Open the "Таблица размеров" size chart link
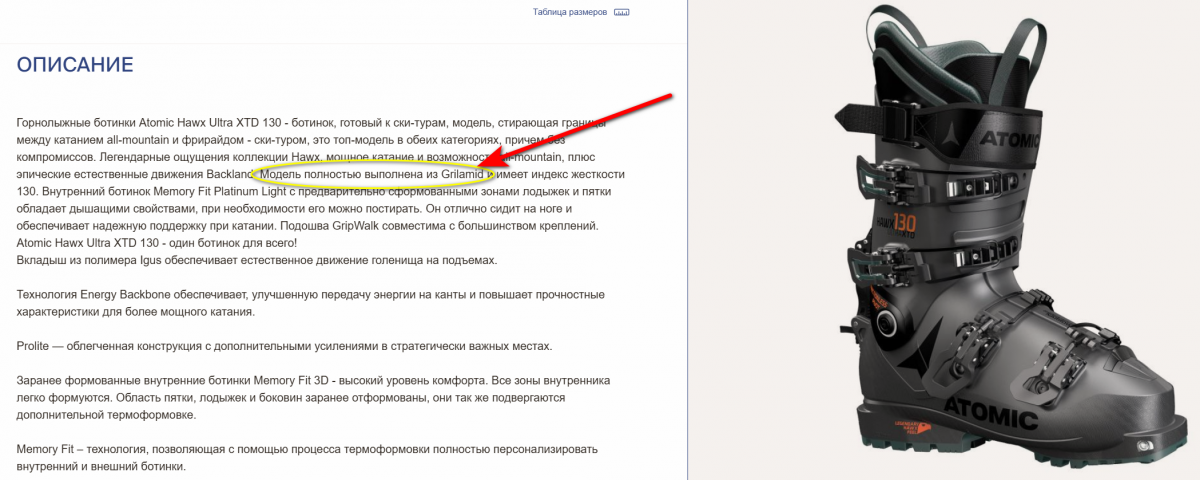 point(569,13)
